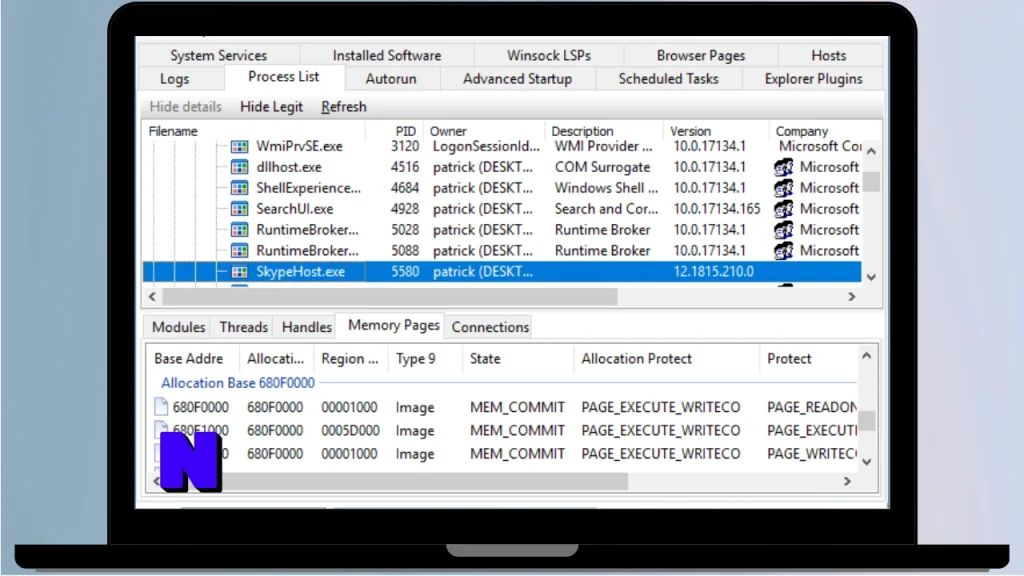Open the Installed Software tab

387,56
